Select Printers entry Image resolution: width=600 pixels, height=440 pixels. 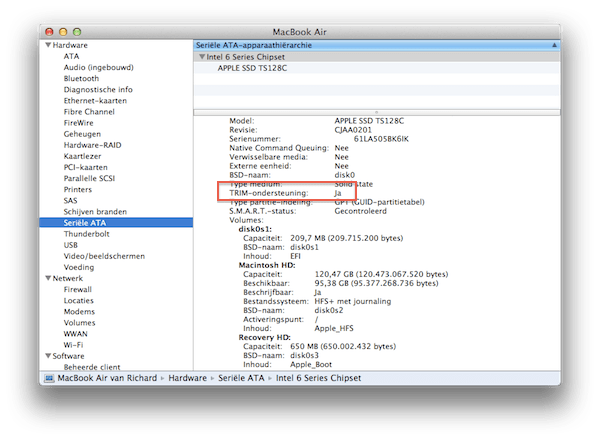[x=78, y=189]
